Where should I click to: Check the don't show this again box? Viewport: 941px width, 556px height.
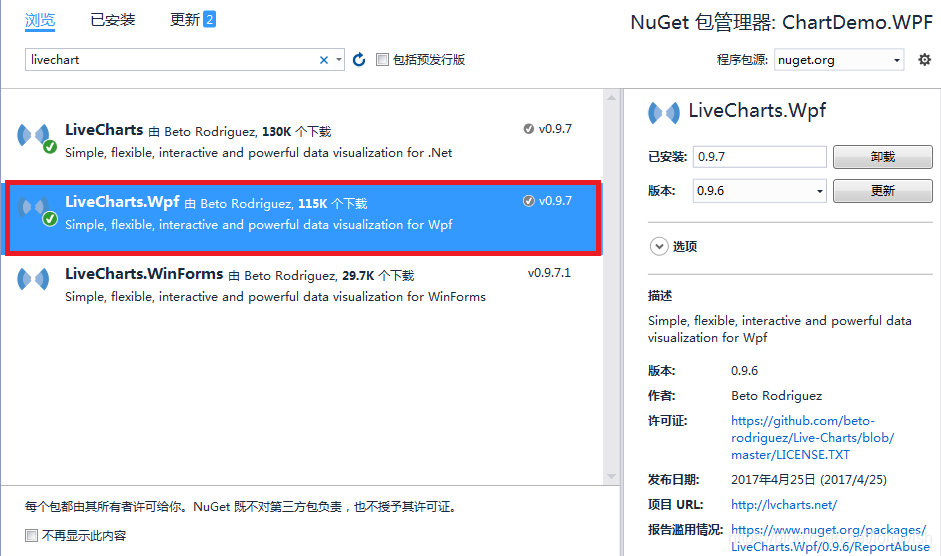tap(31, 535)
